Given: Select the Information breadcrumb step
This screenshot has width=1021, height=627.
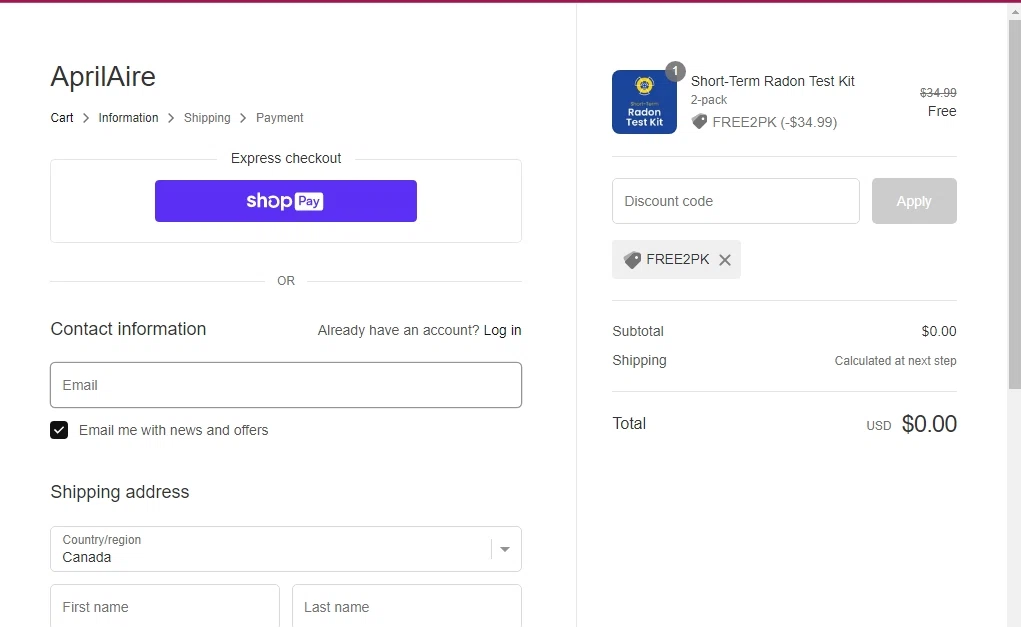Looking at the screenshot, I should coord(128,118).
